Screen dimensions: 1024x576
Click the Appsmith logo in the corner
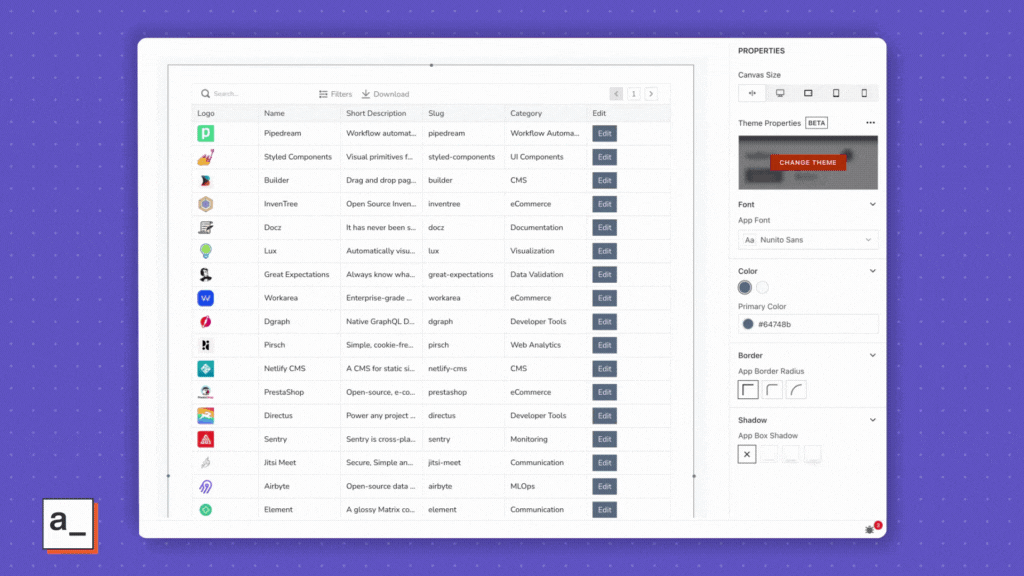pyautogui.click(x=70, y=525)
